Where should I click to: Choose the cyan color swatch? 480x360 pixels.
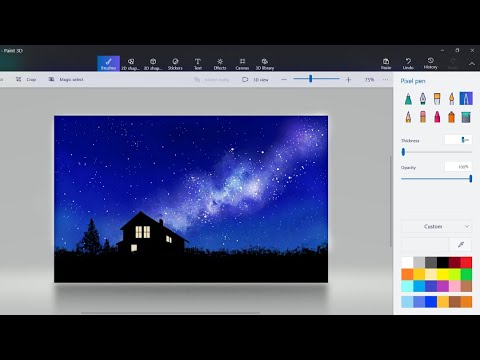coord(407,286)
